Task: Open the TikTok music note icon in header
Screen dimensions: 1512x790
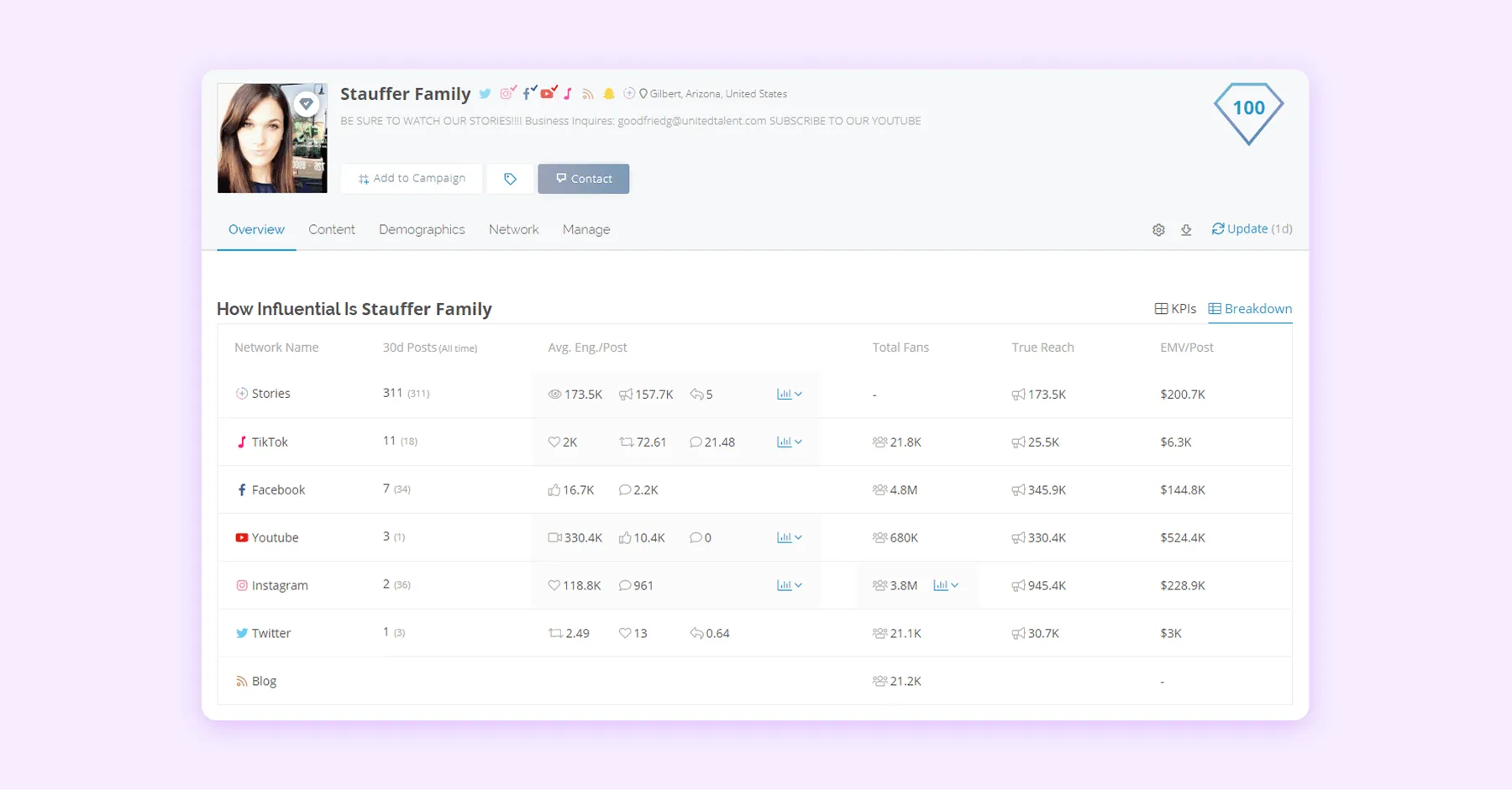Action: pyautogui.click(x=569, y=94)
